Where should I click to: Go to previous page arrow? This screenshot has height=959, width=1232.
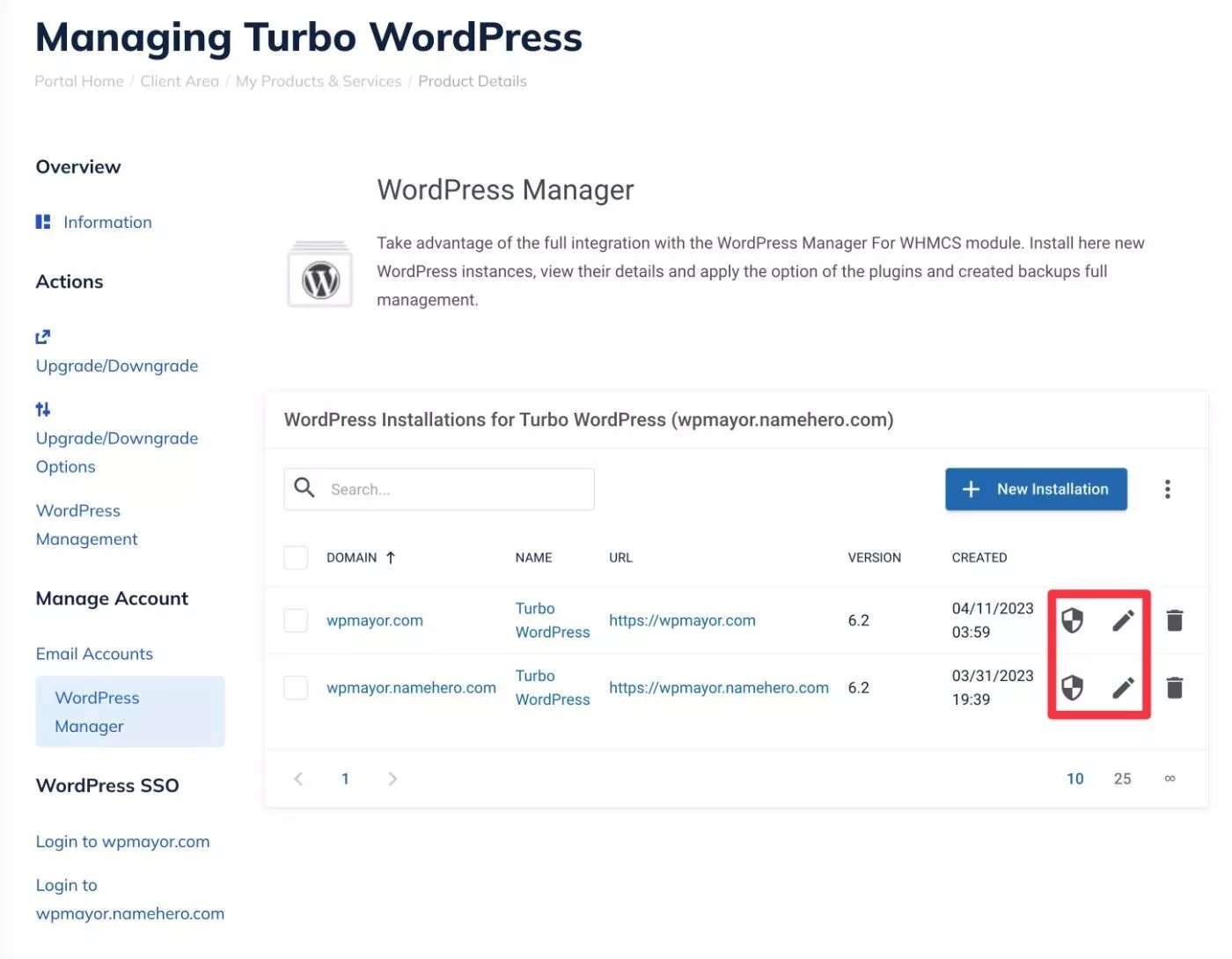click(298, 779)
